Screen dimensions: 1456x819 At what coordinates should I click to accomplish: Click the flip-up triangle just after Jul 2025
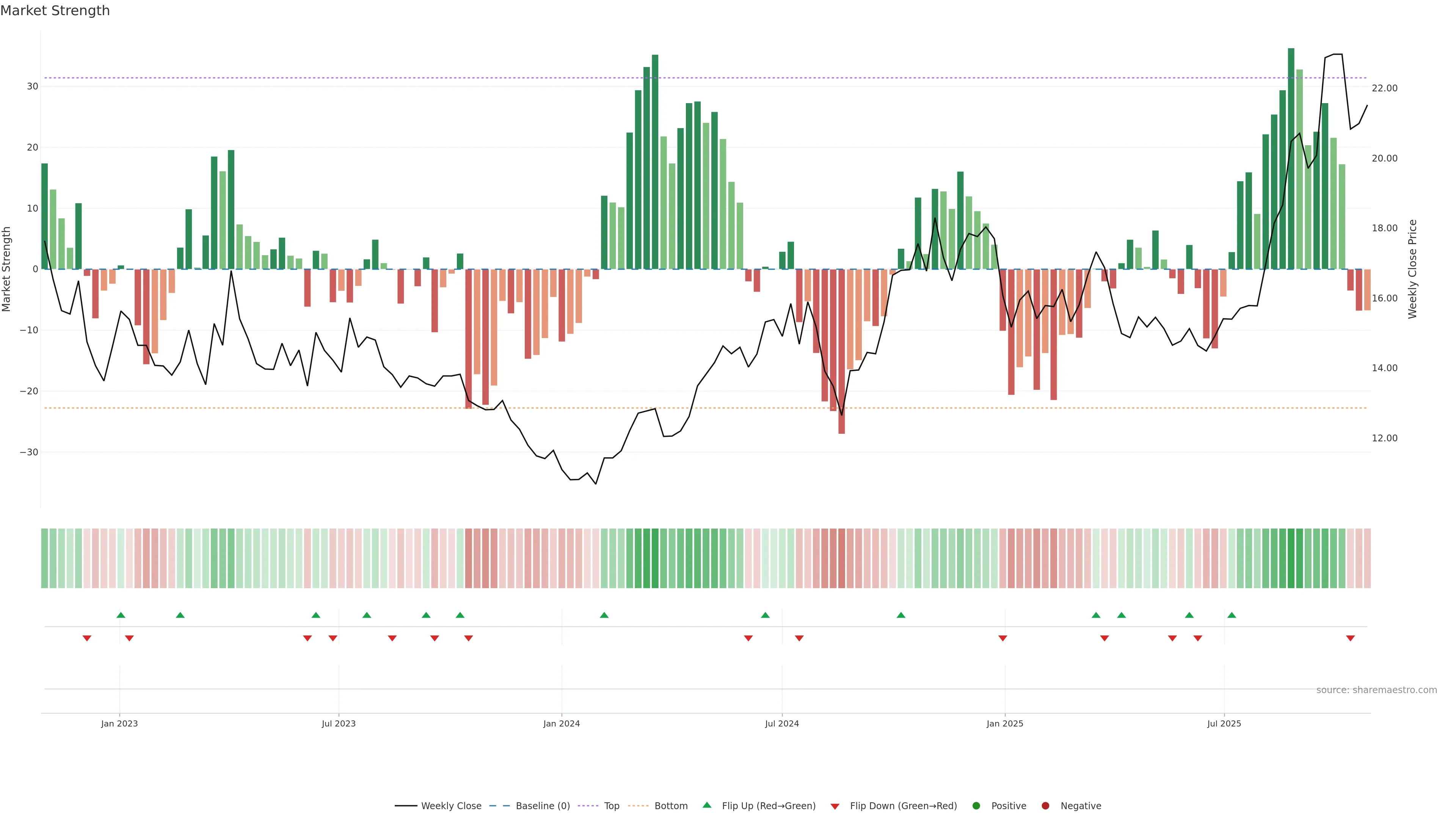click(1232, 615)
